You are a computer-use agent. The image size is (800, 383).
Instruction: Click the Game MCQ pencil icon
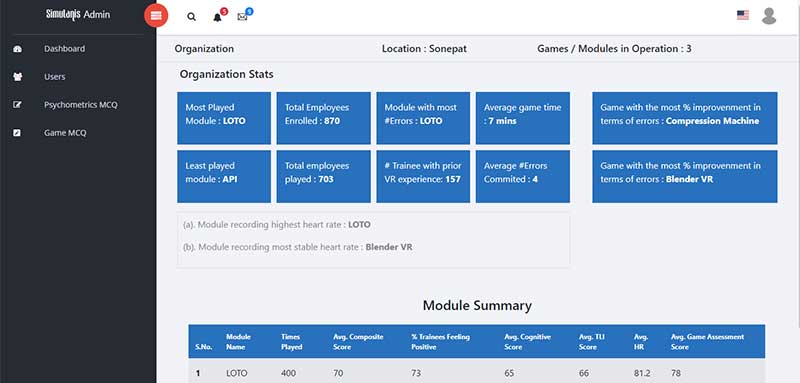pos(17,133)
